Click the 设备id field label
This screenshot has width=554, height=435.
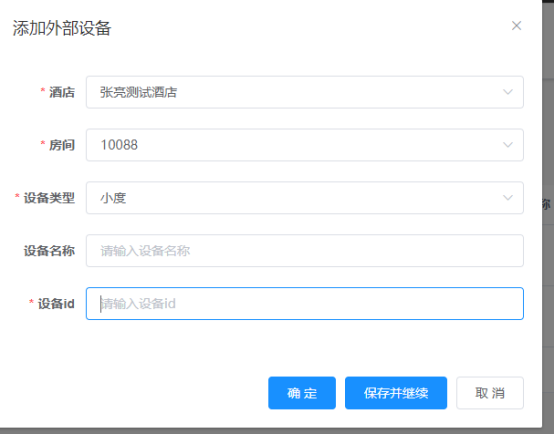(56, 304)
